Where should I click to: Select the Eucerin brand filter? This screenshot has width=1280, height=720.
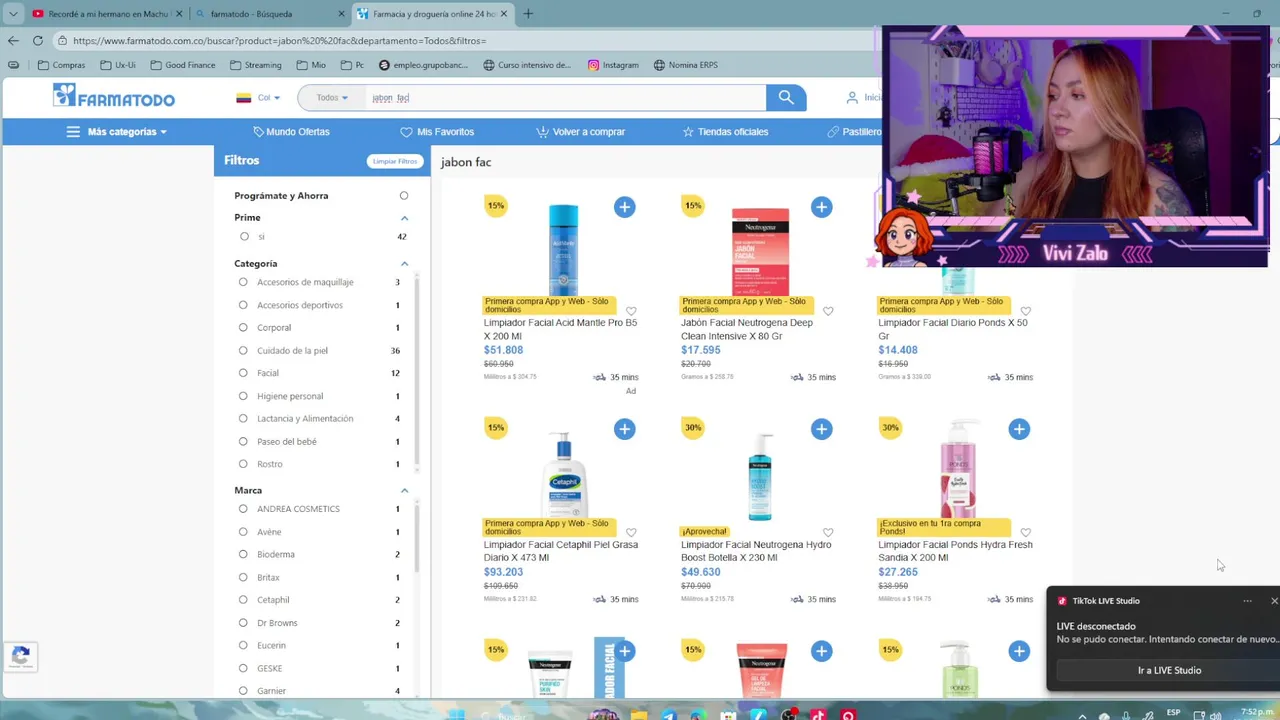tap(243, 645)
